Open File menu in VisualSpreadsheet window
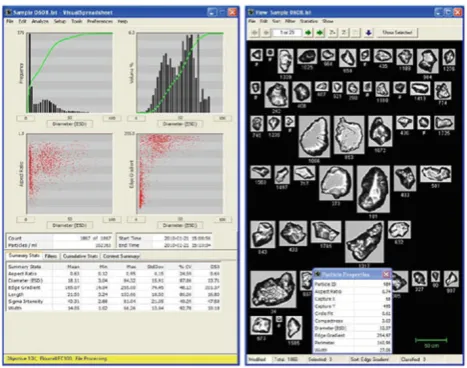The image size is (467, 368). [10, 21]
